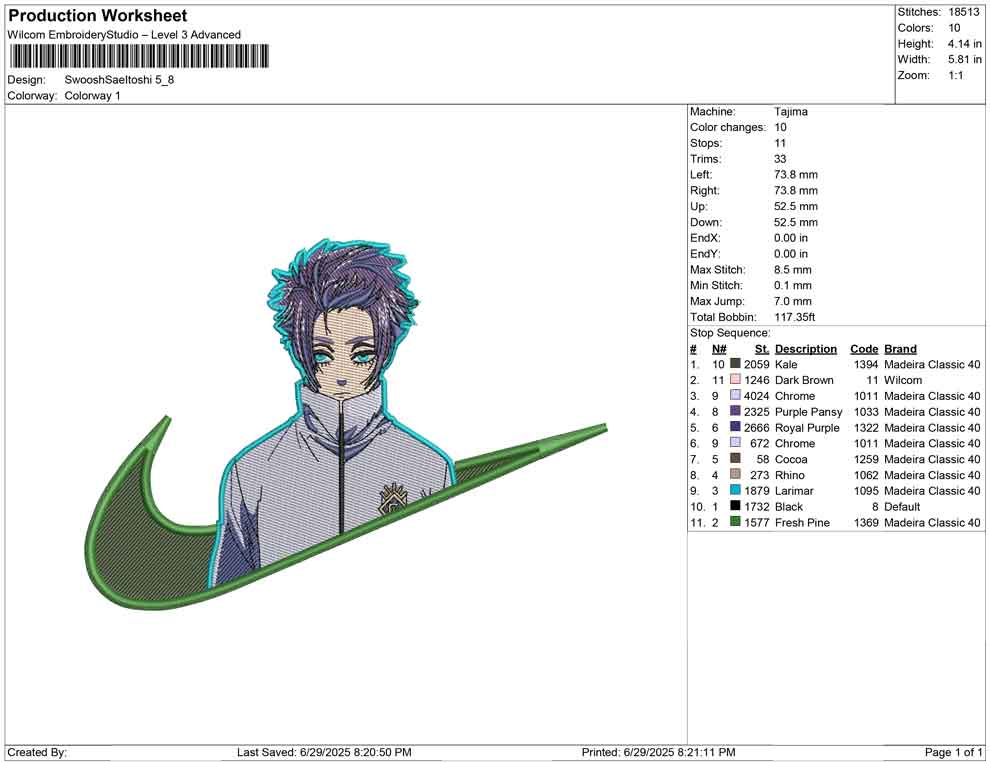The image size is (990, 762).
Task: Click the 'Created By:' footer label
Action: [37, 752]
